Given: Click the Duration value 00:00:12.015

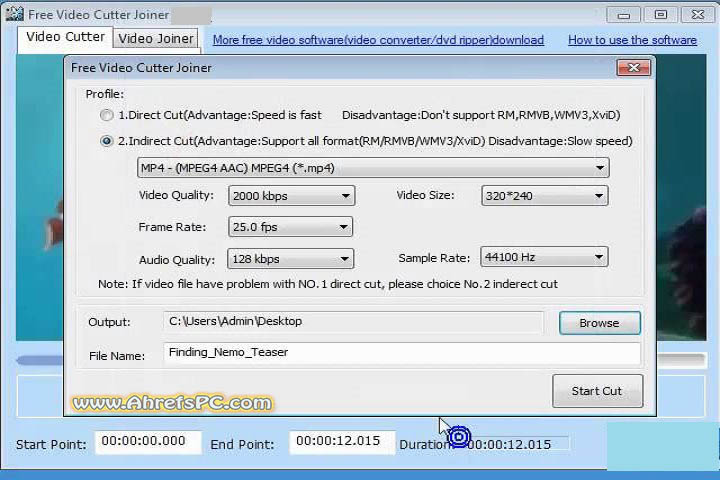Looking at the screenshot, I should 509,445.
